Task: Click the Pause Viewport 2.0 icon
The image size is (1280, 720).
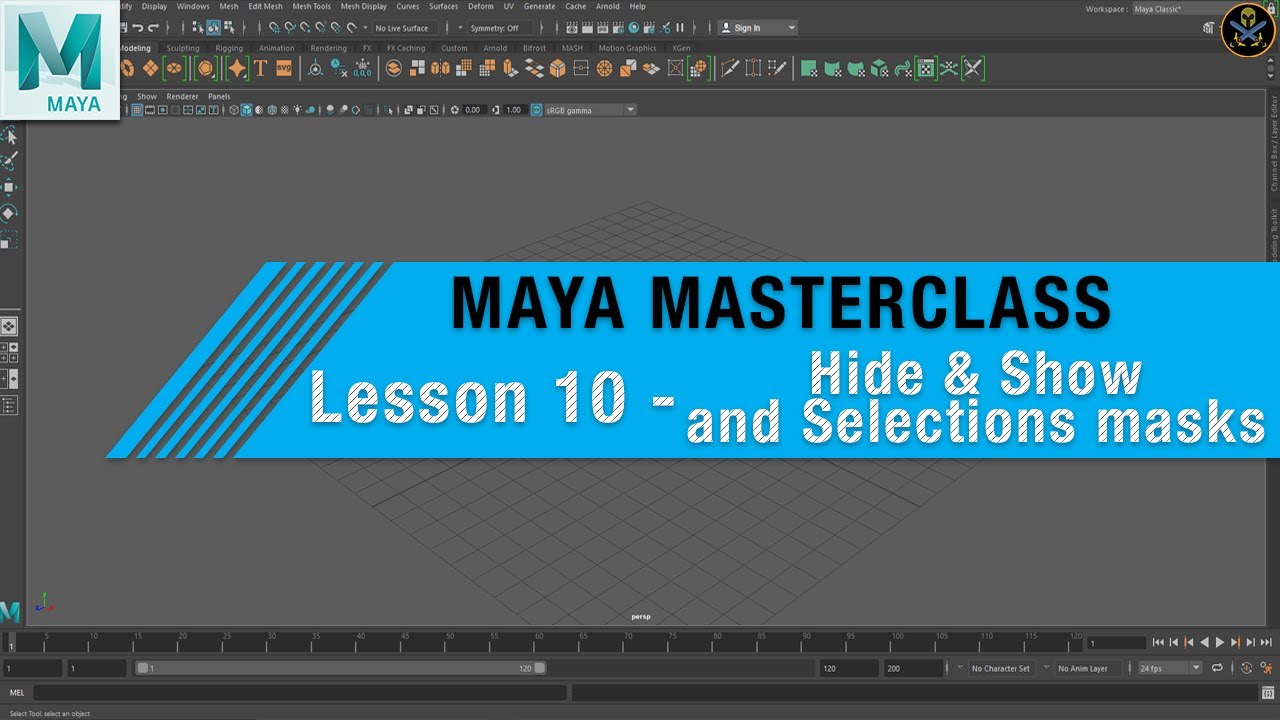Action: coord(680,28)
